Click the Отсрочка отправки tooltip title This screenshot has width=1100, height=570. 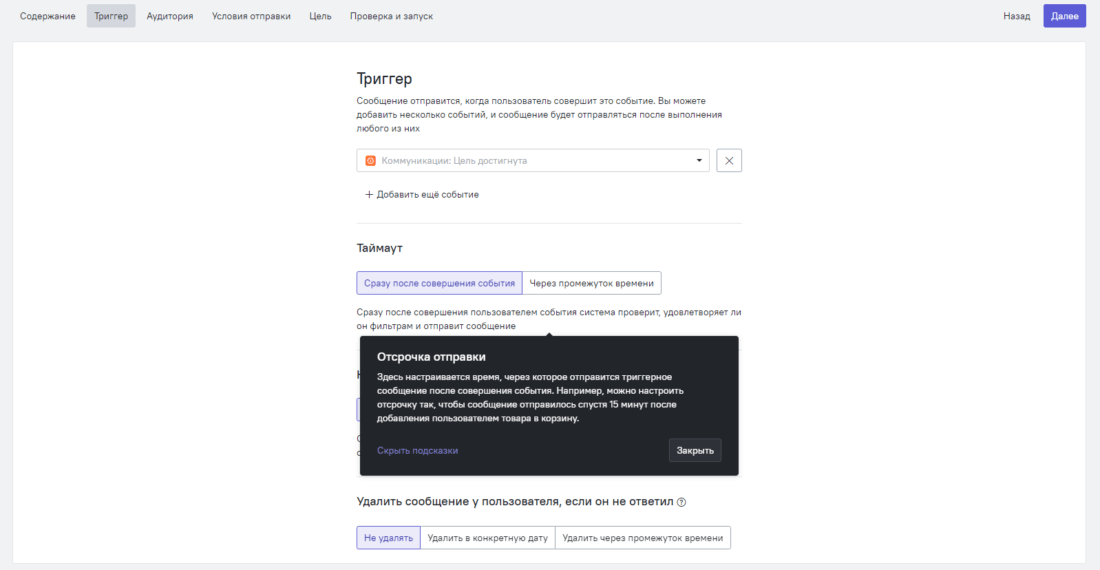[x=431, y=357]
